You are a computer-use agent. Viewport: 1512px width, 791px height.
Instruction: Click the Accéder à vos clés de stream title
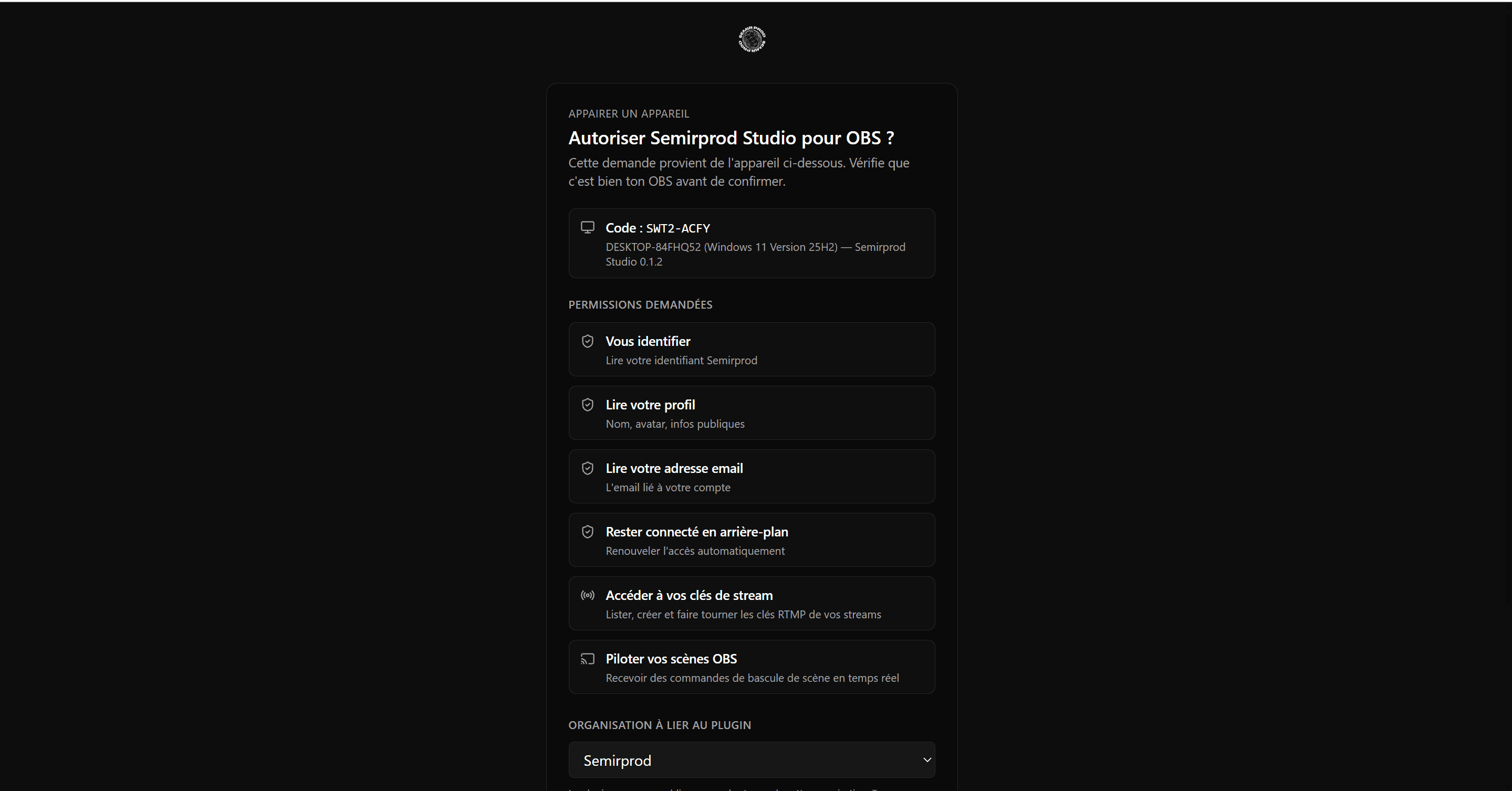pyautogui.click(x=689, y=596)
